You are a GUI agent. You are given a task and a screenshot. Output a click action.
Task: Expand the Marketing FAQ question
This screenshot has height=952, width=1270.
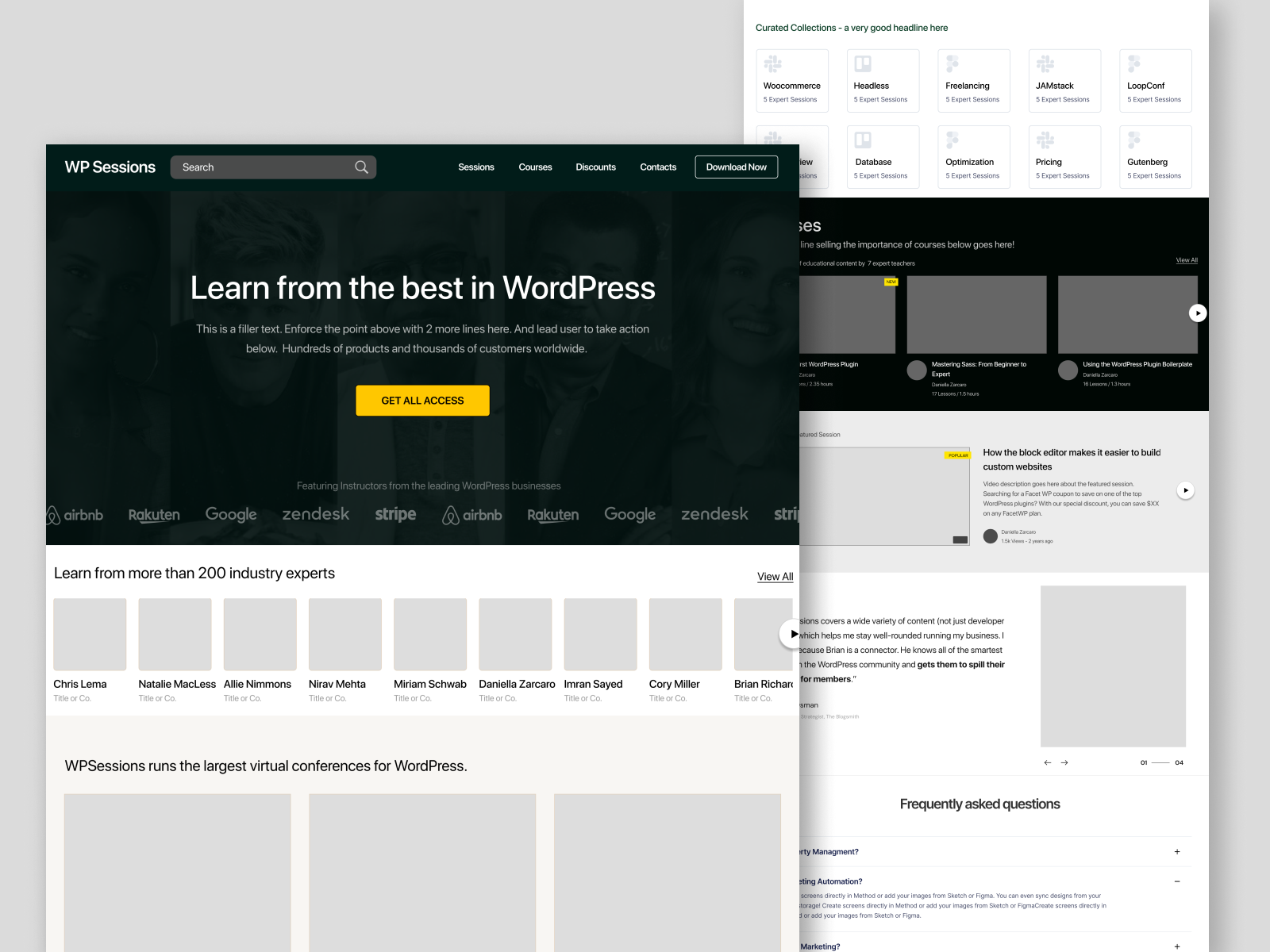point(1176,946)
